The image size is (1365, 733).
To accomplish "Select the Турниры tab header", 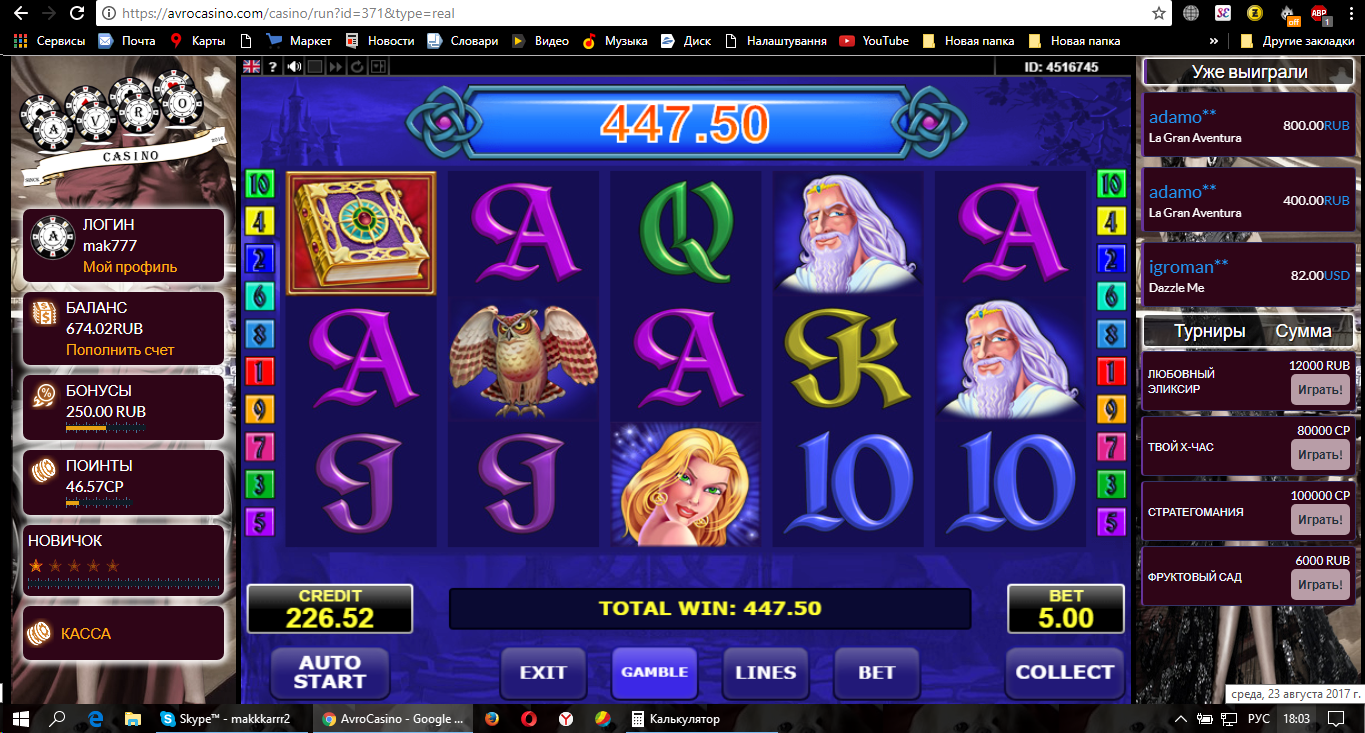I will click(1210, 331).
